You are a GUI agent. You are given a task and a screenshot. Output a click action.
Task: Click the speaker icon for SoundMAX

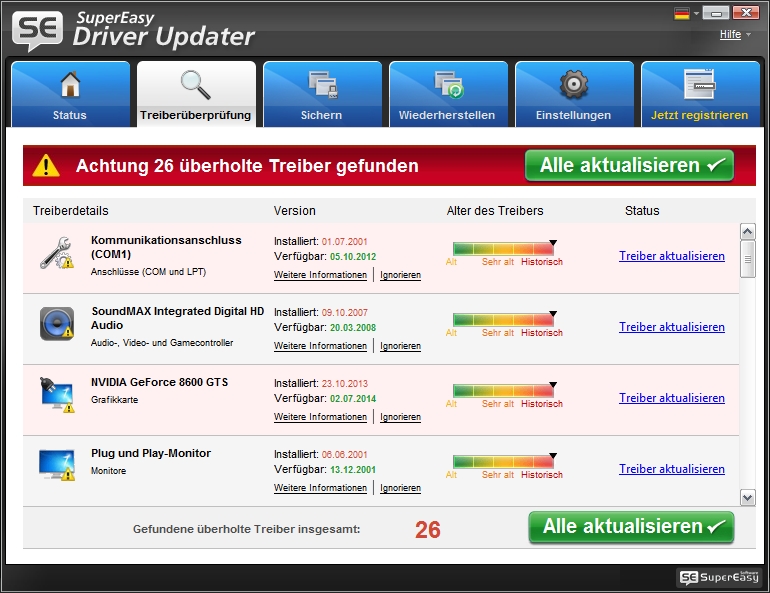[57, 324]
